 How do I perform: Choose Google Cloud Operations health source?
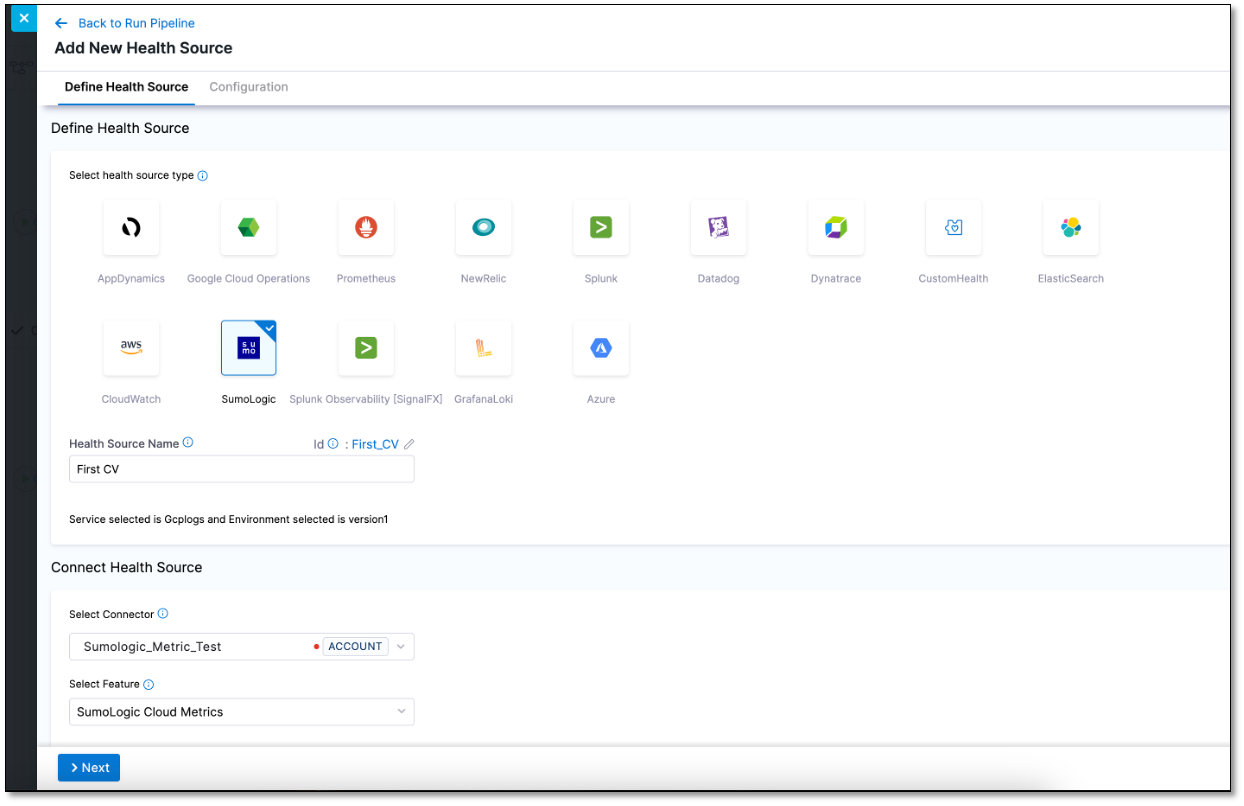(x=248, y=228)
